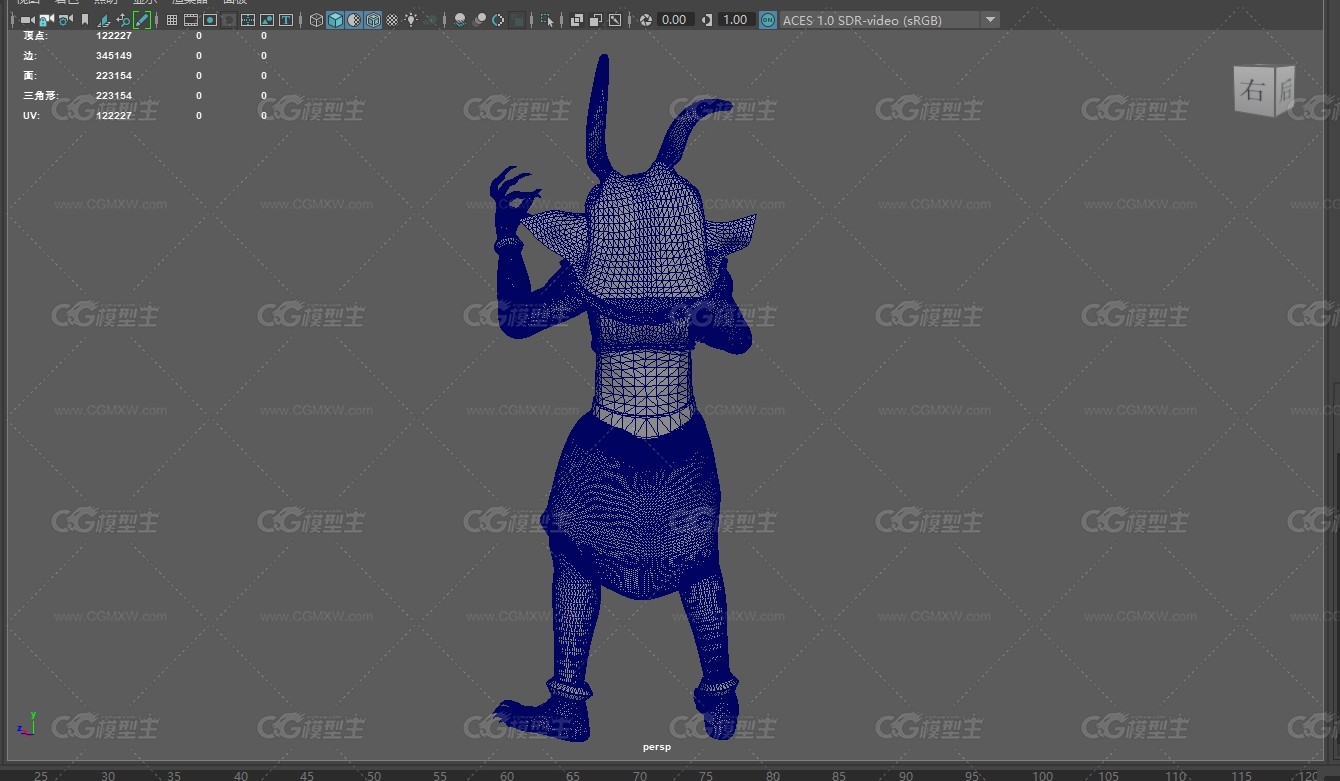
Task: Click the persp camera label
Action: point(657,747)
